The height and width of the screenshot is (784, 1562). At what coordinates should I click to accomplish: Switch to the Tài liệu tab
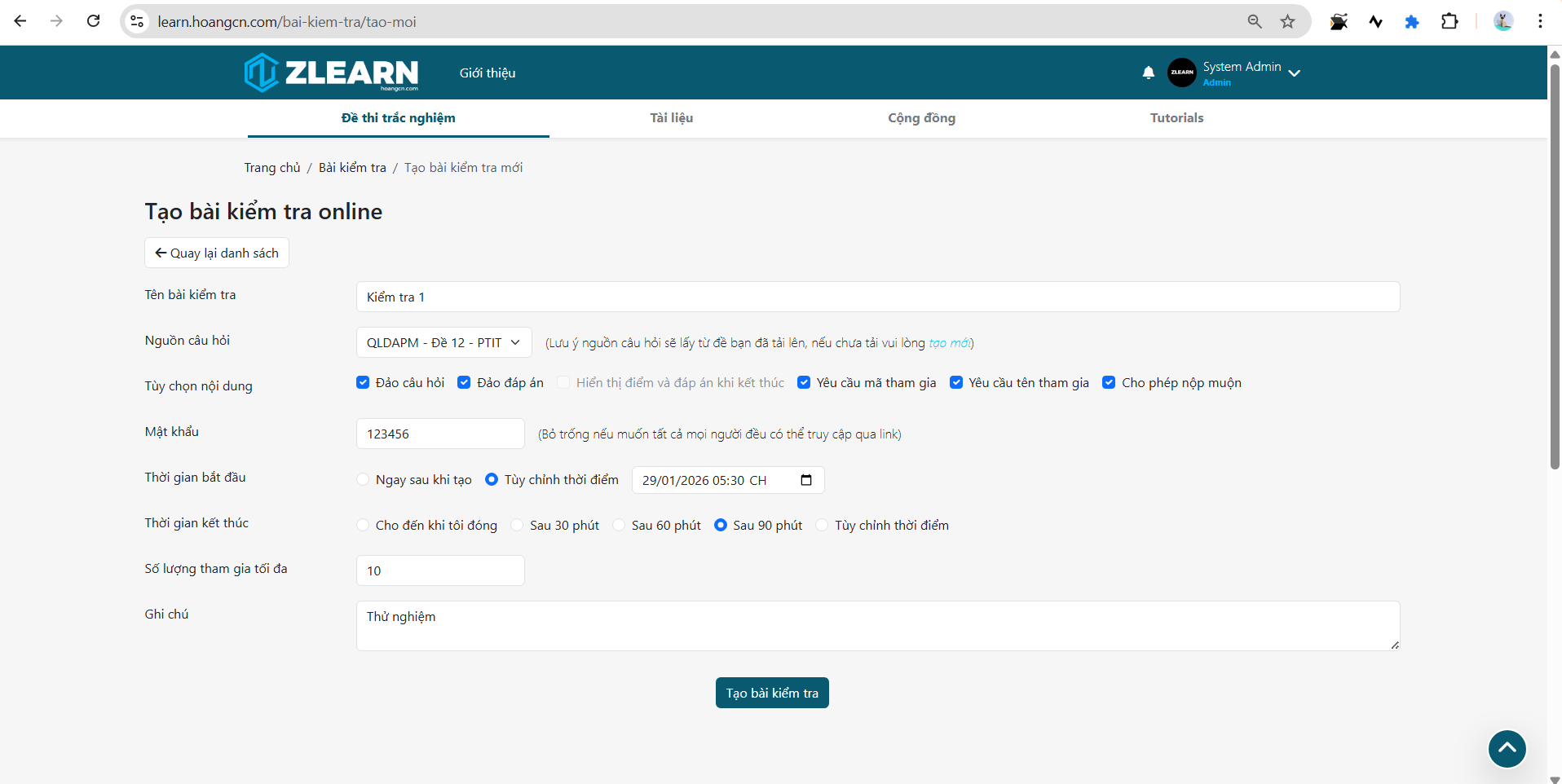click(671, 118)
